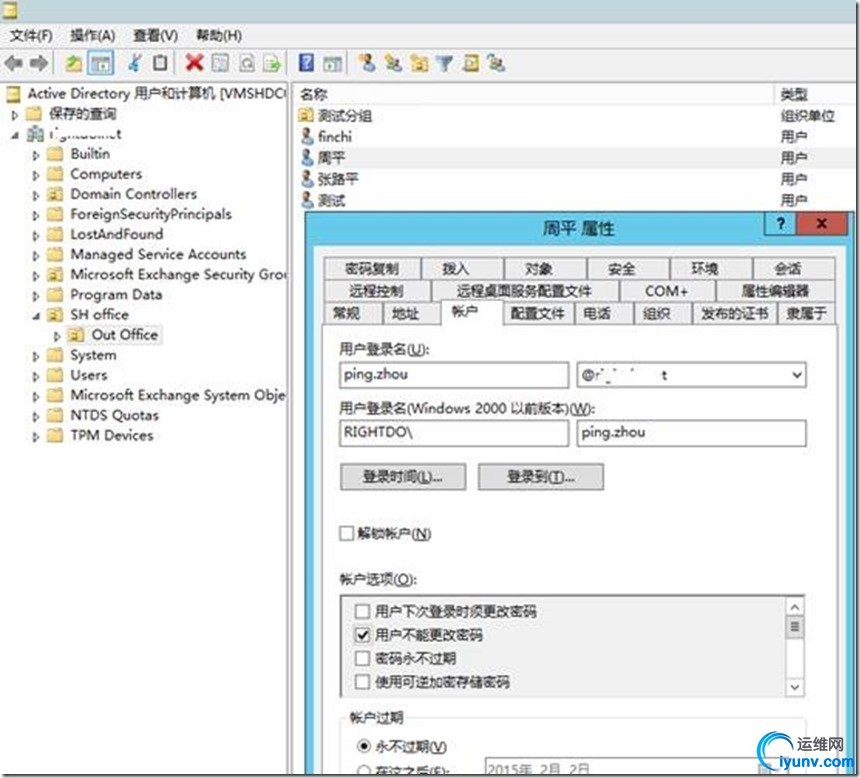The height and width of the screenshot is (778, 860).
Task: Check 用户下次登录时须更改密码
Action: (x=362, y=611)
